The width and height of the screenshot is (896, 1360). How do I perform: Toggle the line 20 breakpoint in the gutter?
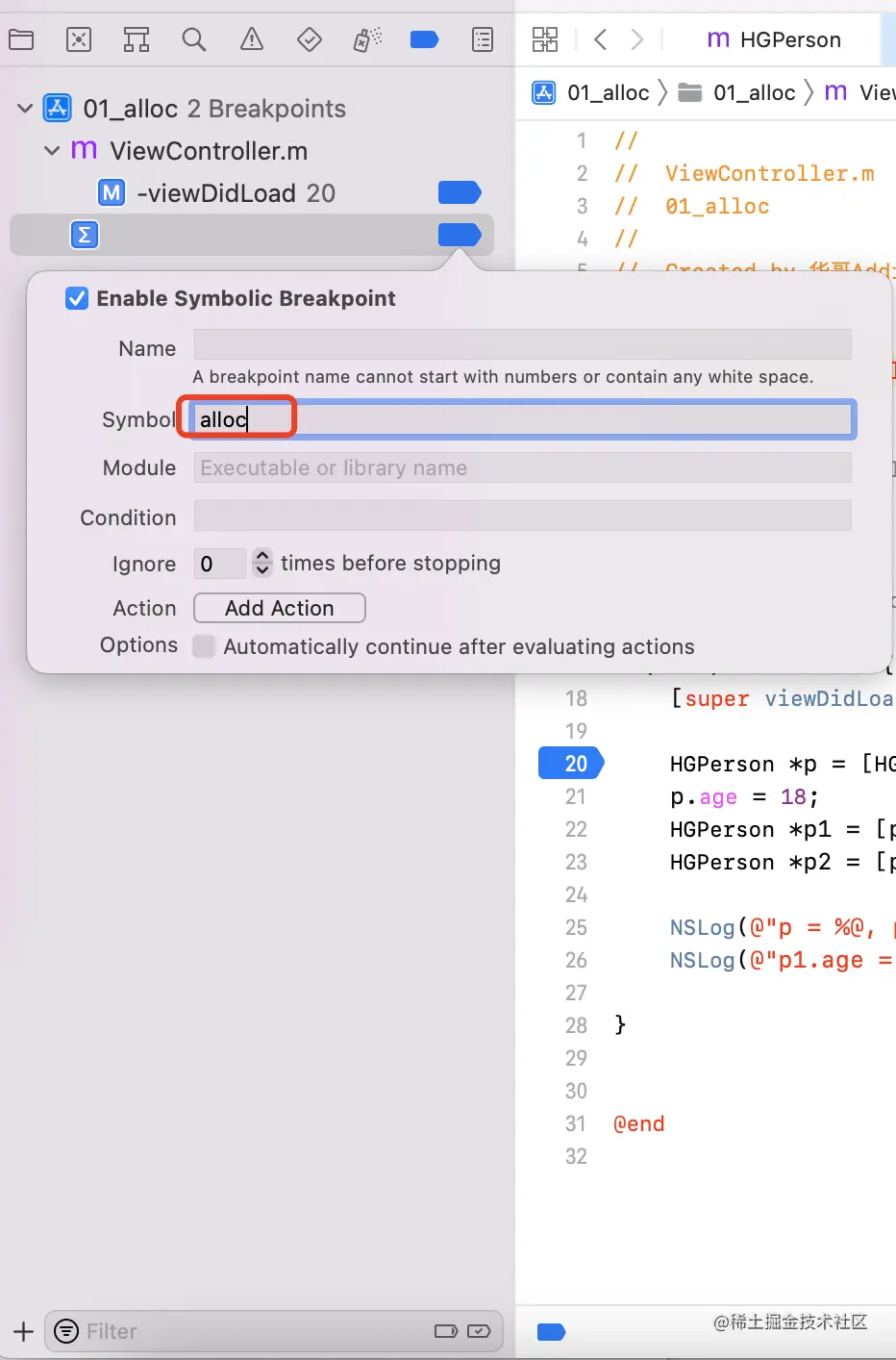click(x=571, y=764)
